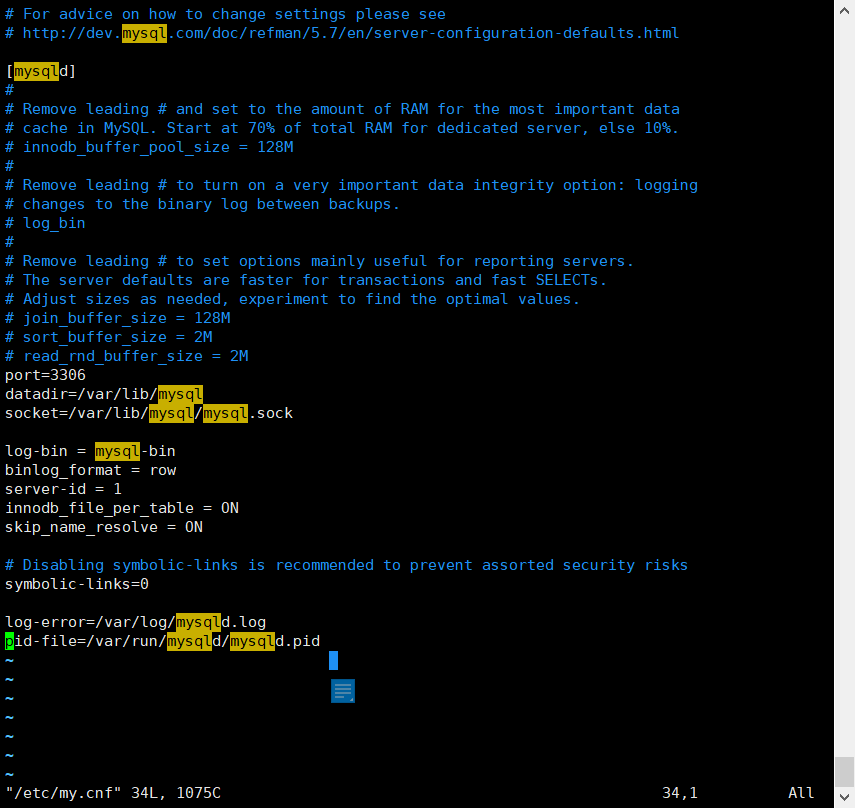Open the dev.mysql.com documentation URL

(350, 33)
